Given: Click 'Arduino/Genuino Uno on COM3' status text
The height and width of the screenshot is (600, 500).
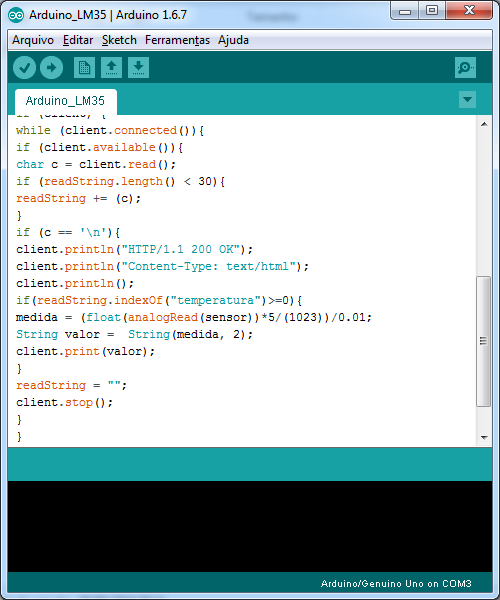Looking at the screenshot, I should coord(396,584).
